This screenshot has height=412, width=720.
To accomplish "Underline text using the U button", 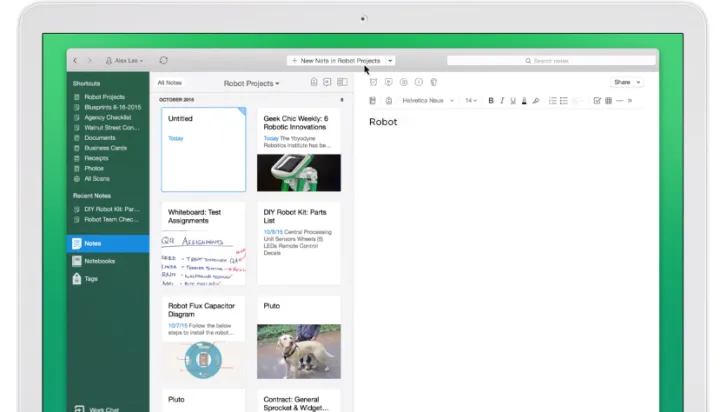I will coord(513,101).
